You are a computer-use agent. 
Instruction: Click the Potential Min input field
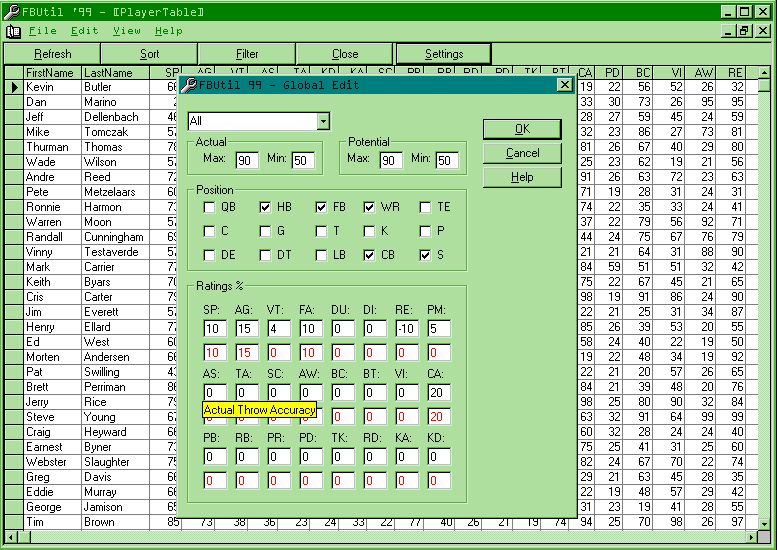447,160
